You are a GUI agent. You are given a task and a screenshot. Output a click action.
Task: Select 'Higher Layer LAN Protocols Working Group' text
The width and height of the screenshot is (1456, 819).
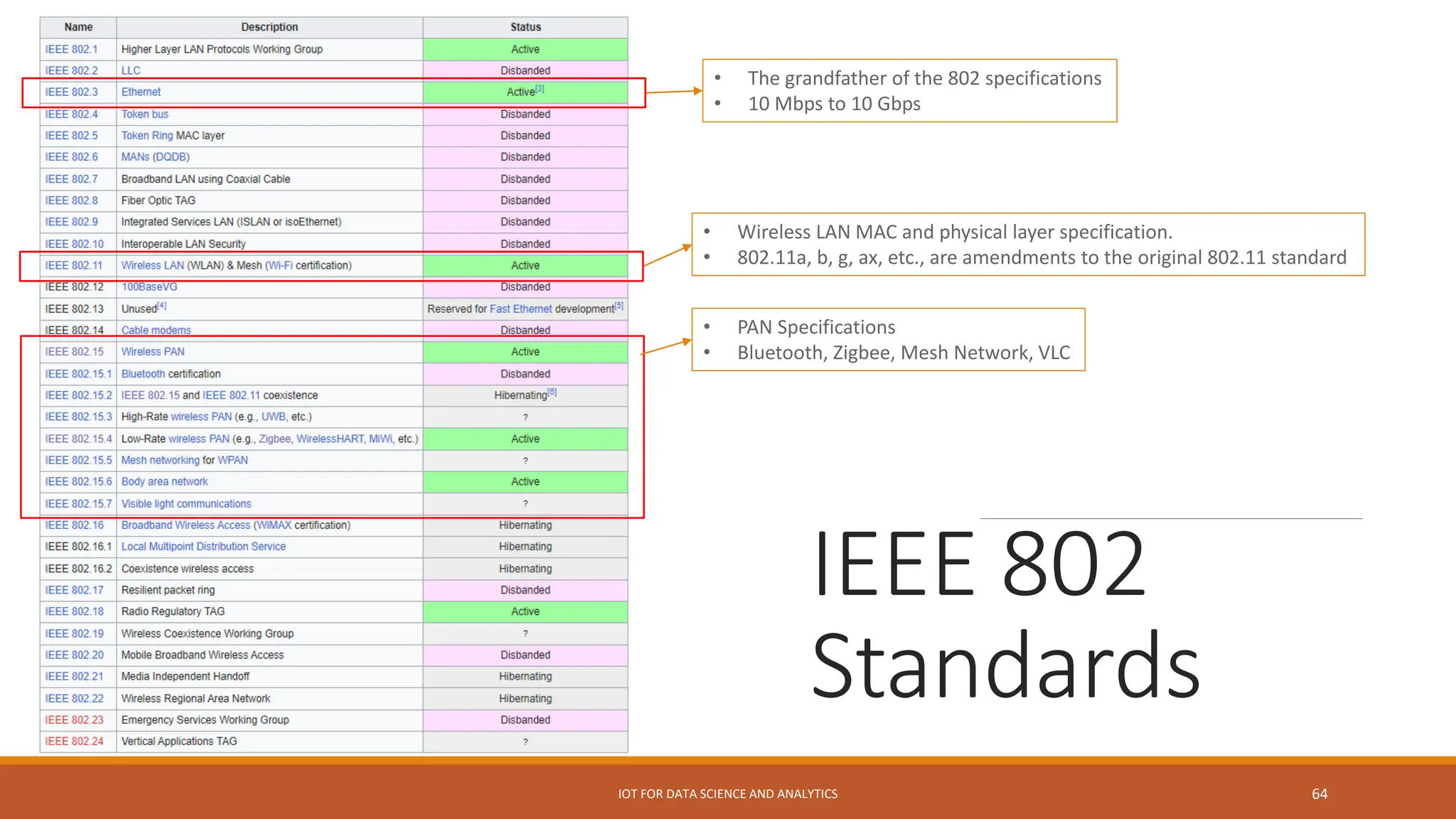pos(222,49)
